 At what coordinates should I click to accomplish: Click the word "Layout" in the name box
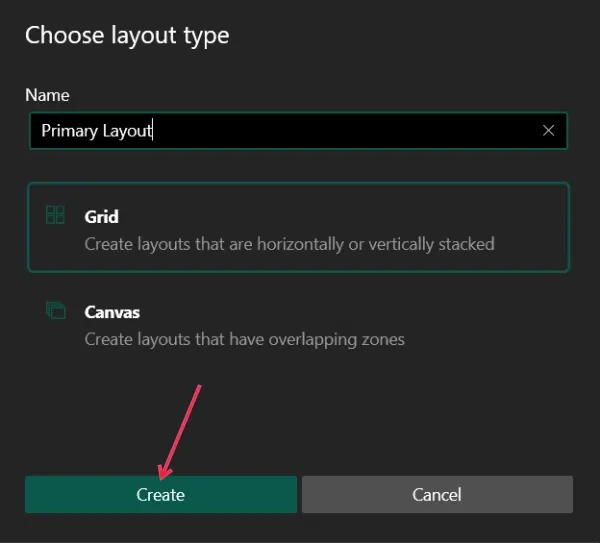point(128,131)
